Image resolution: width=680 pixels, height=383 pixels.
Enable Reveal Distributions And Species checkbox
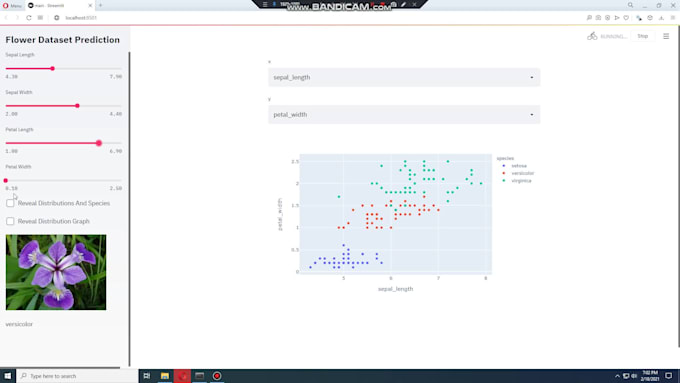pos(10,203)
